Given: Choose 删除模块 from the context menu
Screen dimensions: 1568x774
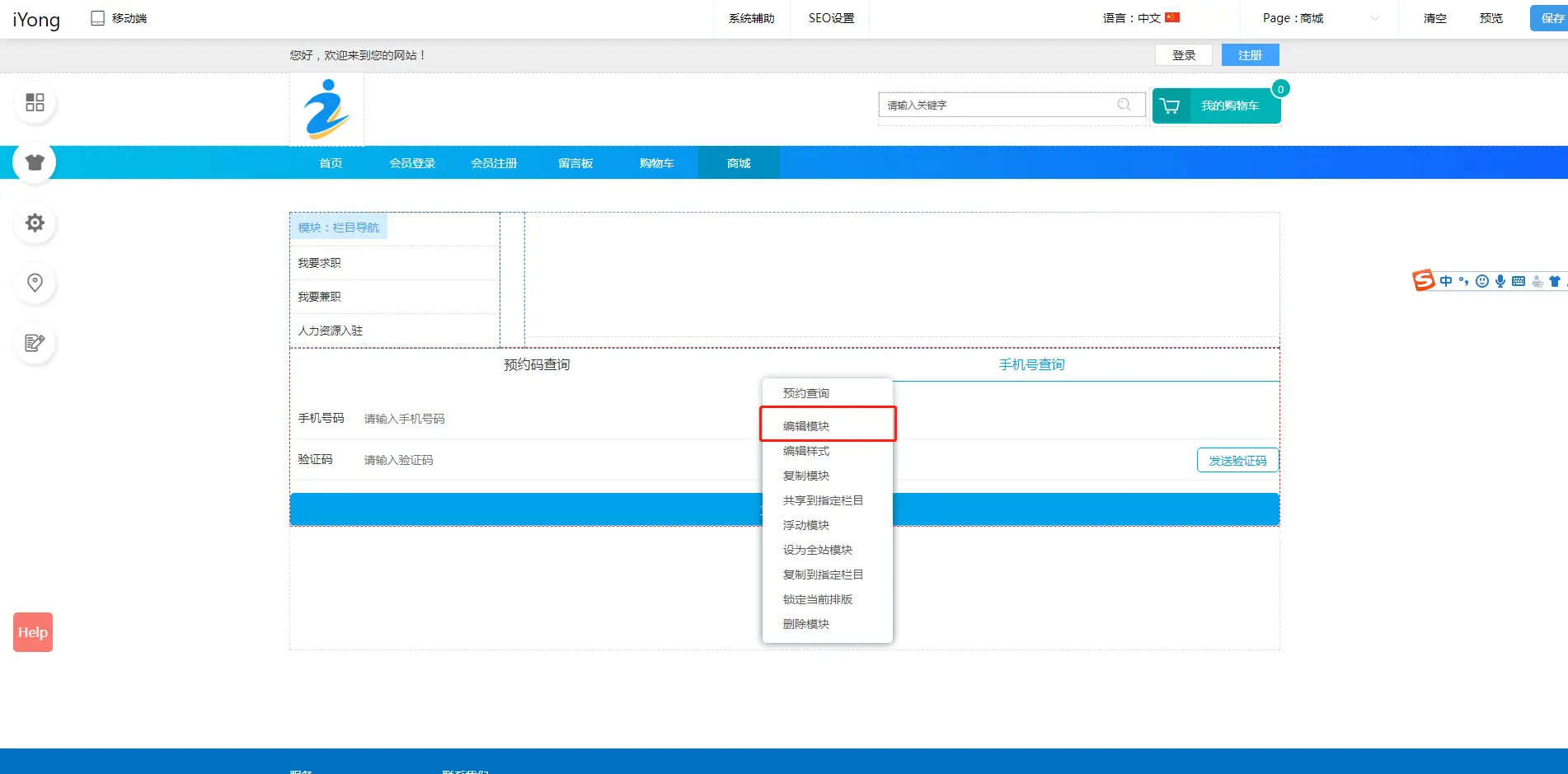Looking at the screenshot, I should [806, 624].
